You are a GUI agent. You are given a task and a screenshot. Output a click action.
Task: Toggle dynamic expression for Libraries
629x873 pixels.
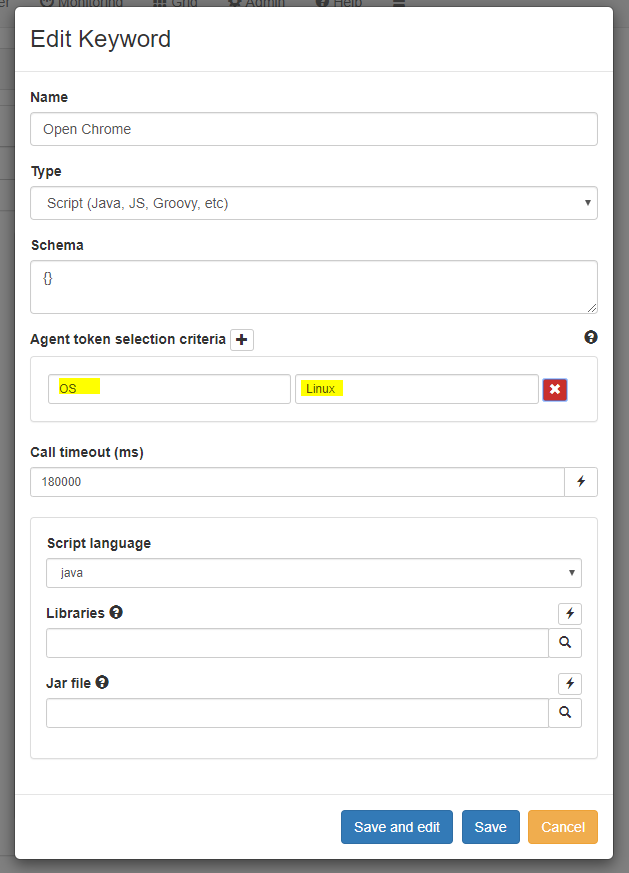click(570, 614)
